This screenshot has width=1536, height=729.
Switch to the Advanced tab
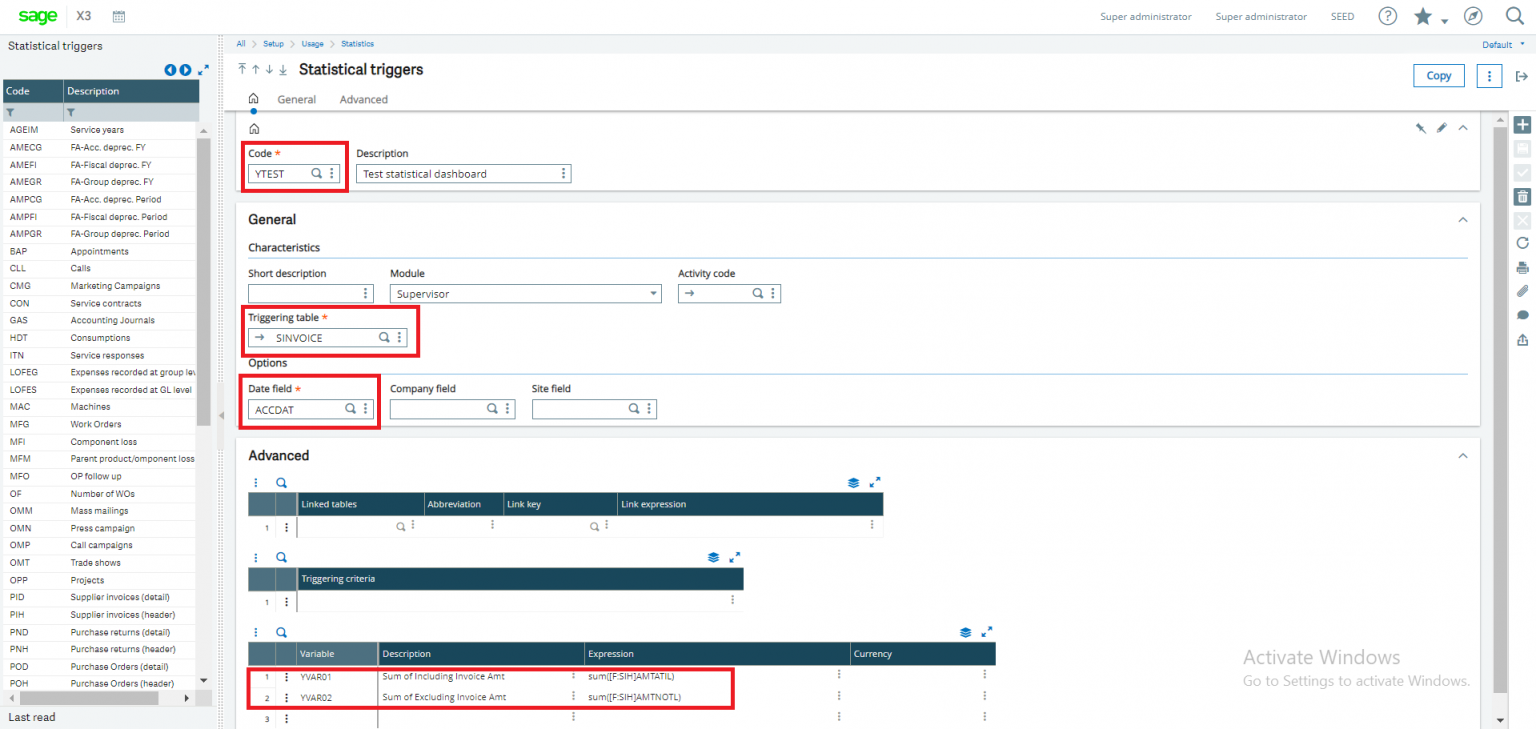tap(363, 99)
